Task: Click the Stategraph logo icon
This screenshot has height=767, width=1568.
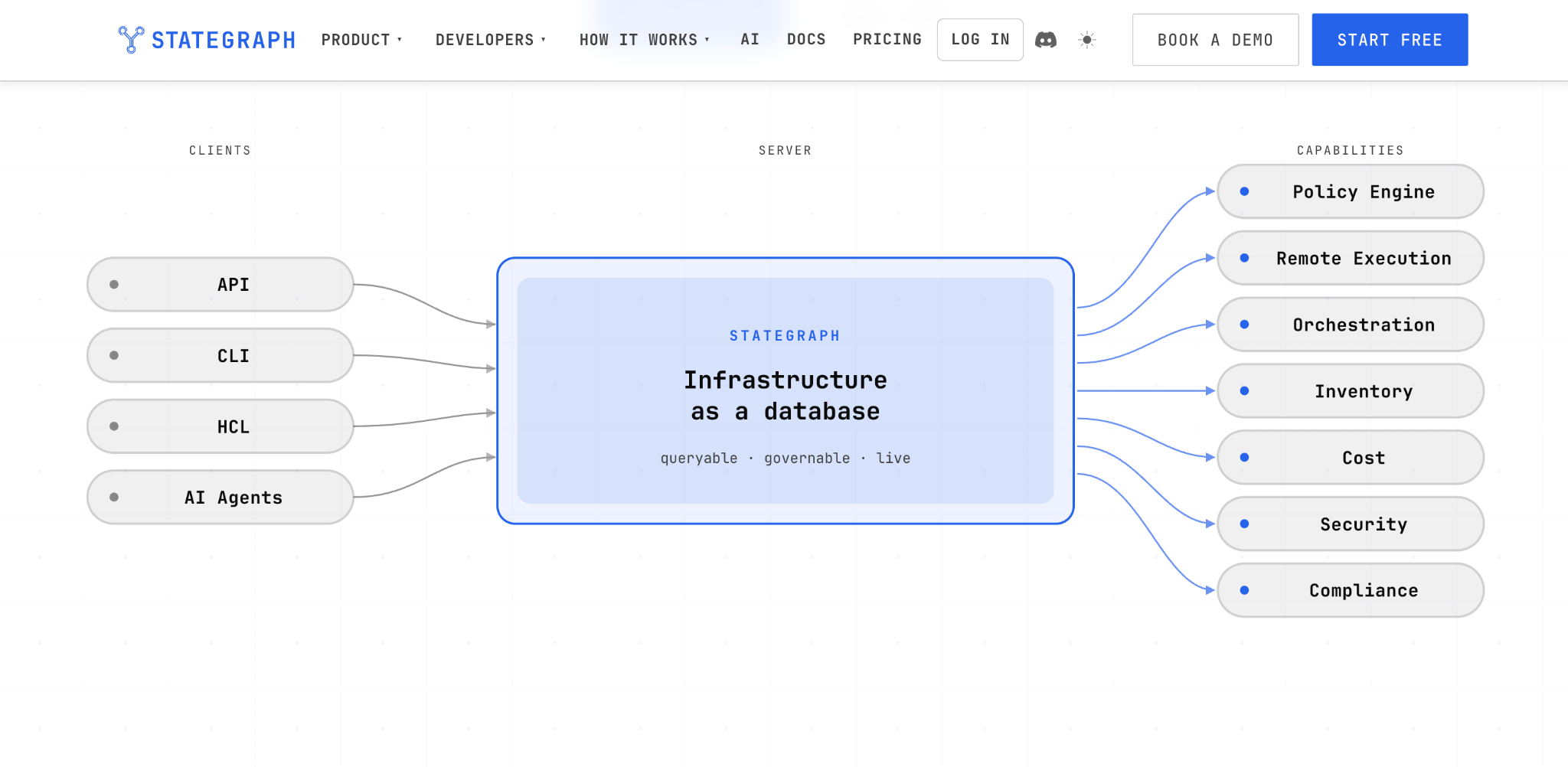Action: pyautogui.click(x=131, y=39)
